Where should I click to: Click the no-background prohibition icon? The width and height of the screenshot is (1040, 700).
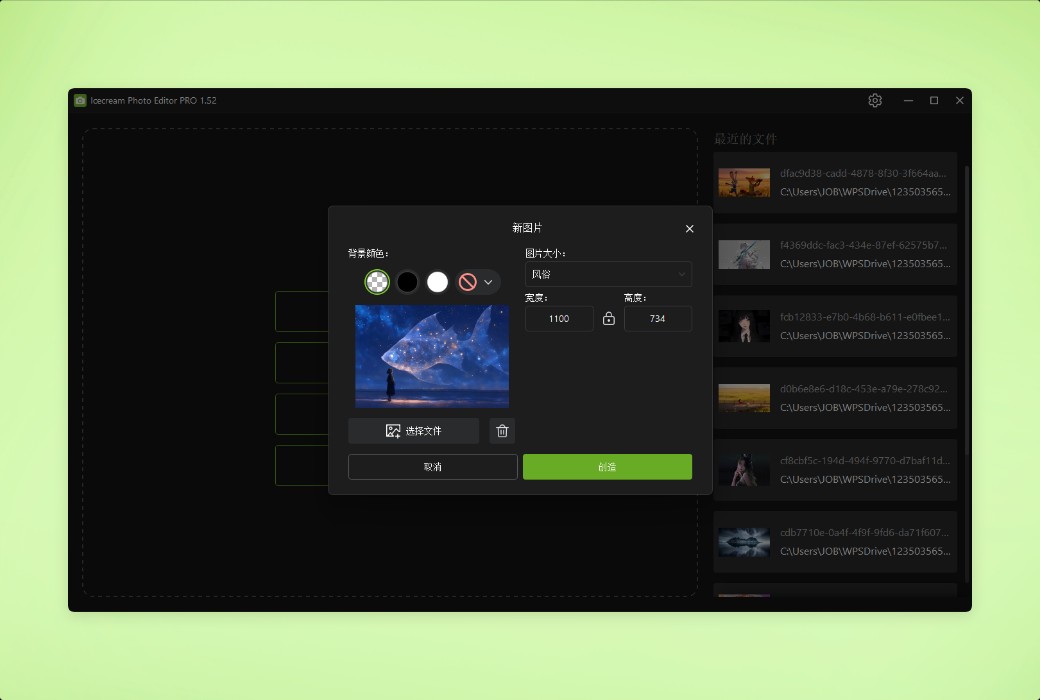point(468,282)
